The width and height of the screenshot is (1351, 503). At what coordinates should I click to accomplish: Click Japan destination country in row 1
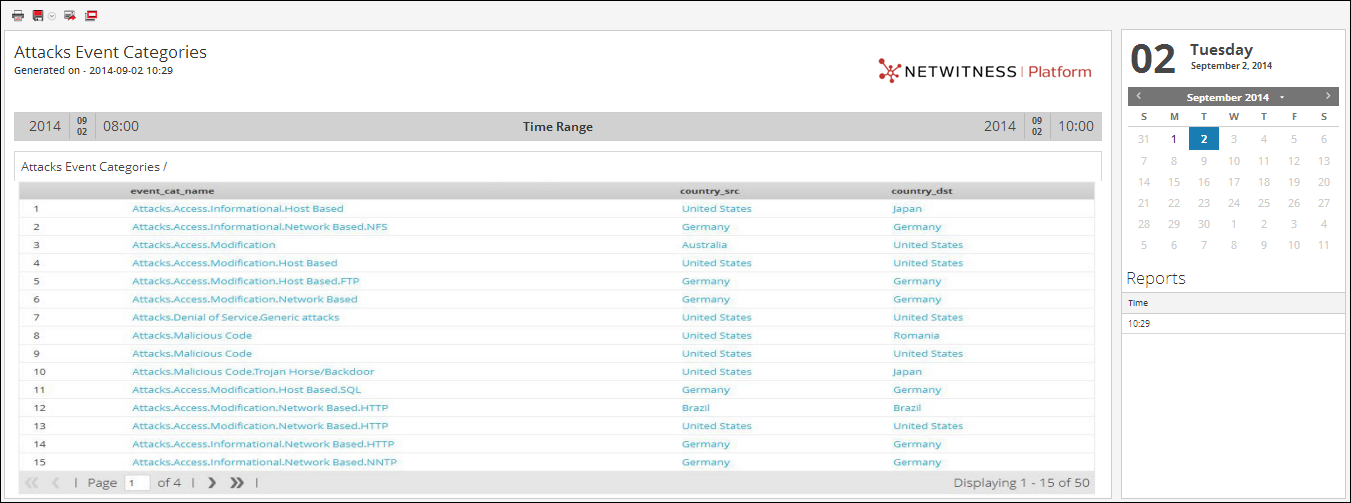click(908, 209)
